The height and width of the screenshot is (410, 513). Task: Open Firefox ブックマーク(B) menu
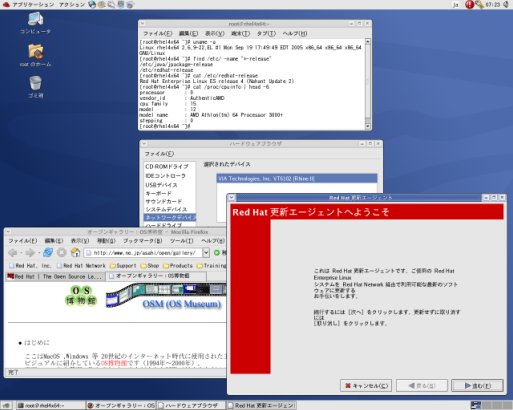pos(143,241)
